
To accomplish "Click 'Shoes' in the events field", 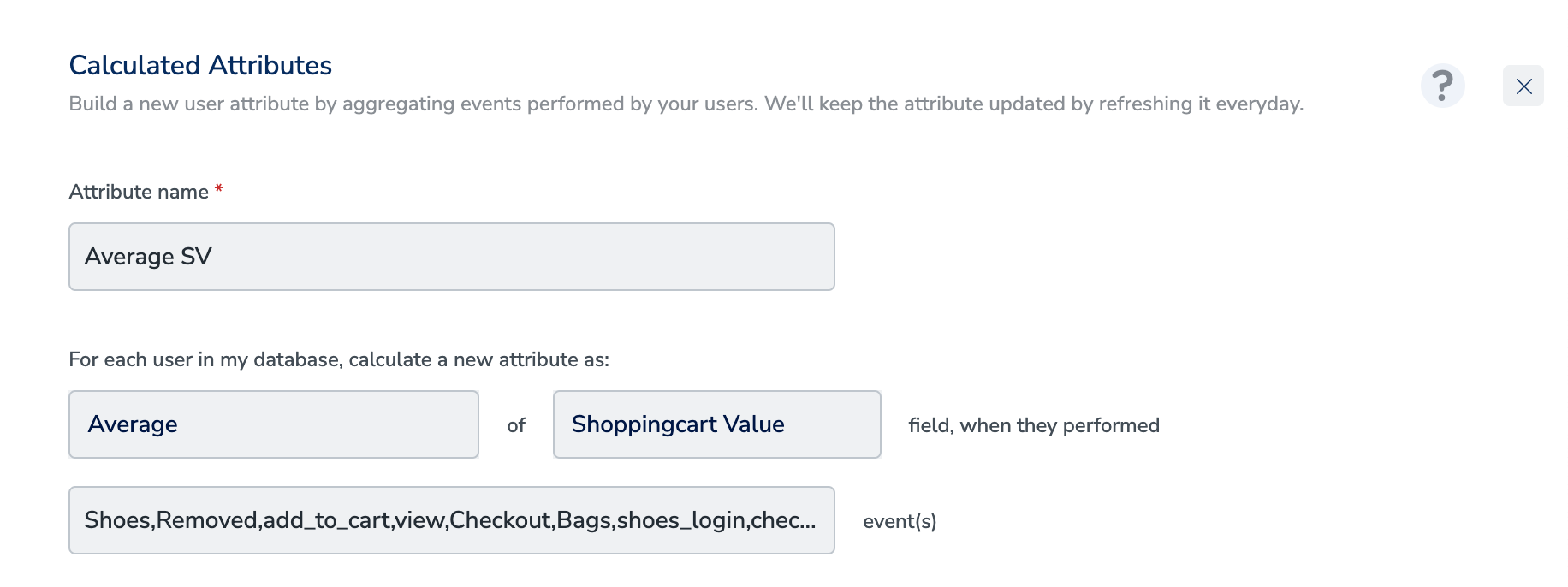I will tap(118, 520).
